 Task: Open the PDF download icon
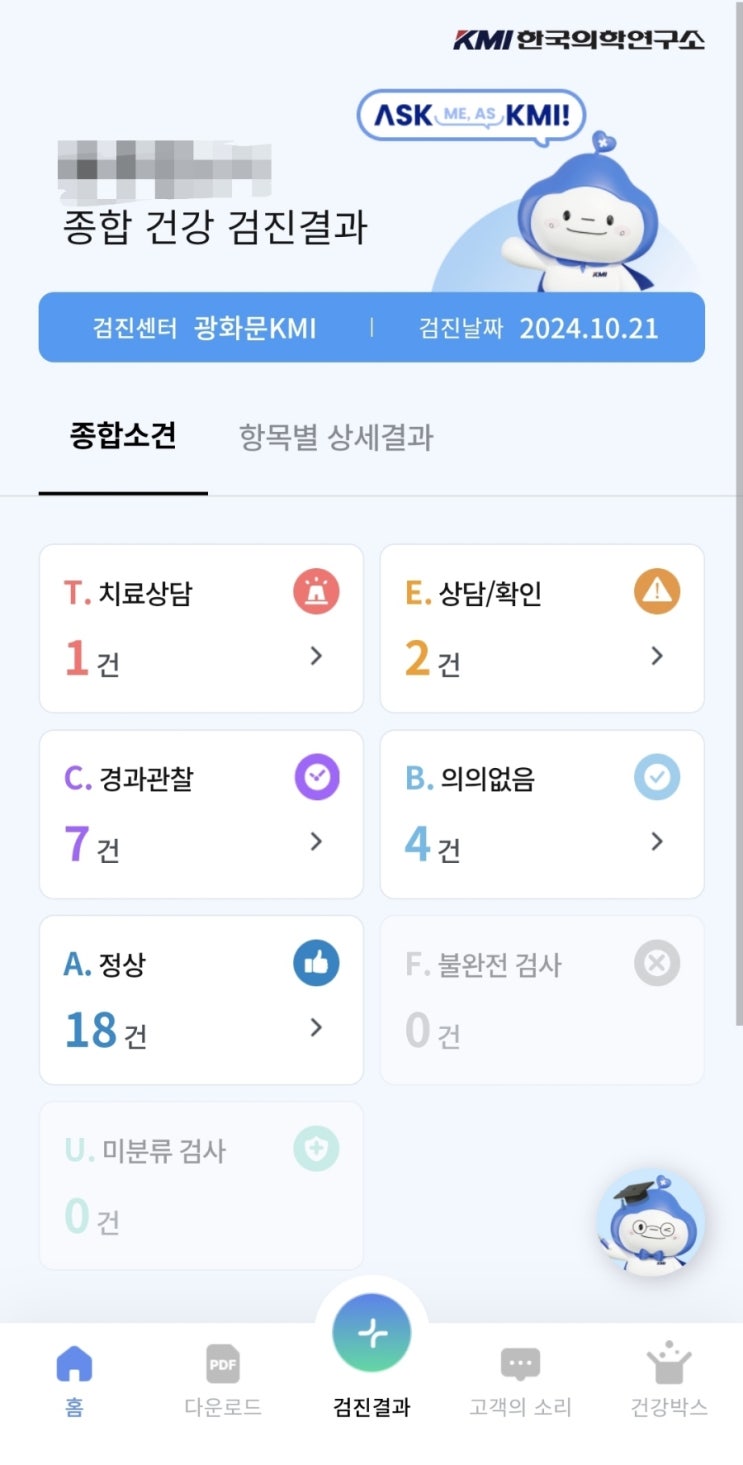point(223,1365)
